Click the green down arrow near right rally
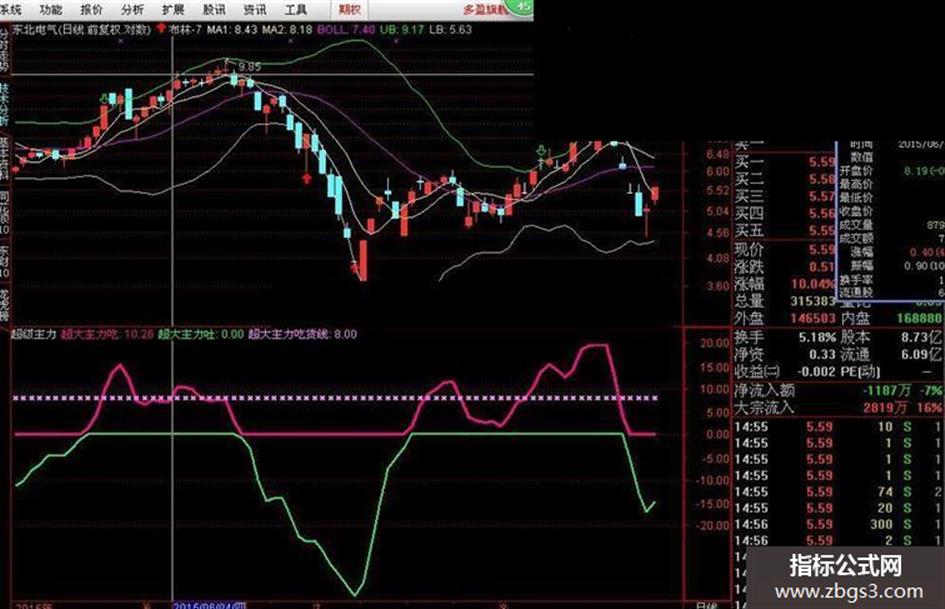The image size is (945, 609). pyautogui.click(x=542, y=150)
